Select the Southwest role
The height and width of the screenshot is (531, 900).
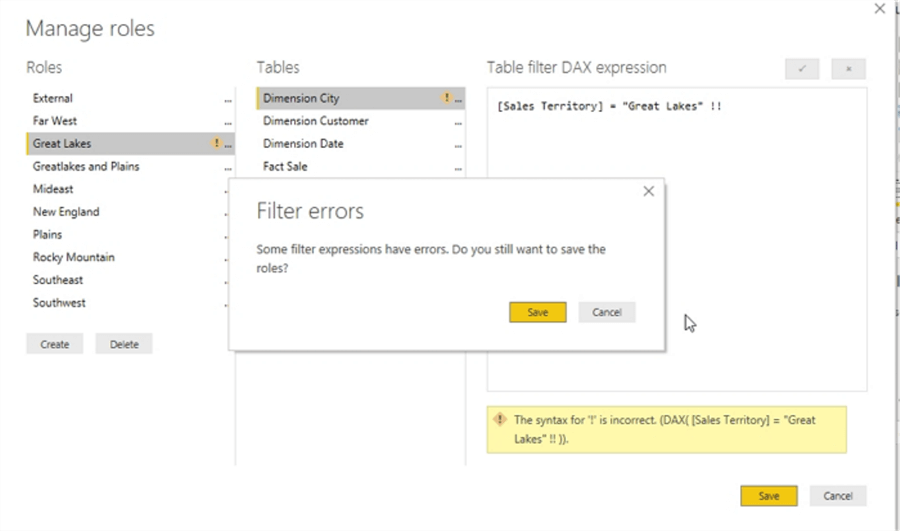(x=59, y=303)
